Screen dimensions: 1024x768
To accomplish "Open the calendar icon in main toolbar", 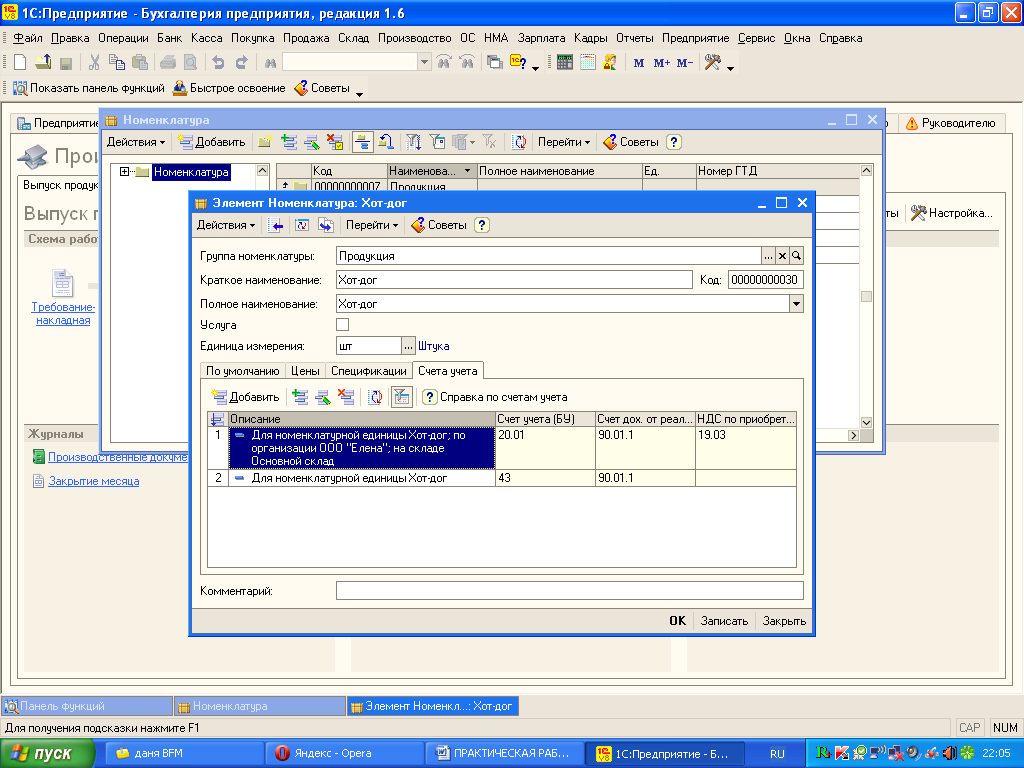I will click(x=588, y=63).
